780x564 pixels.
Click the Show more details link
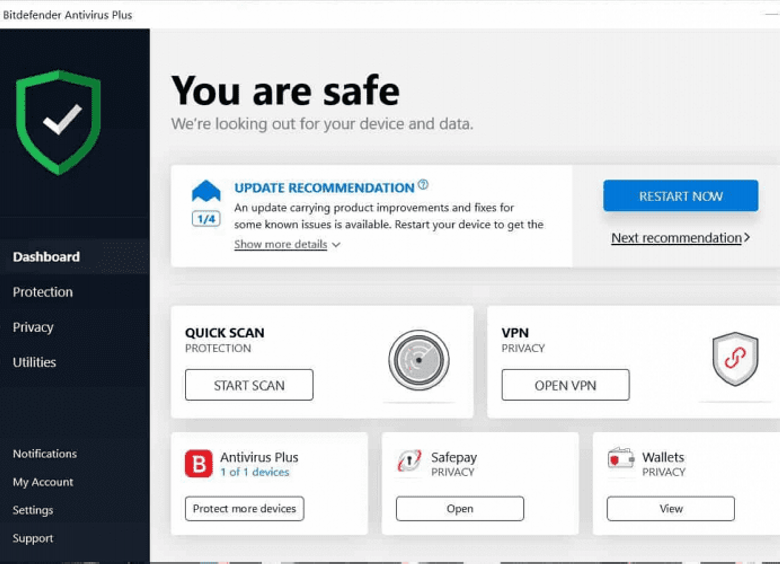tap(281, 244)
